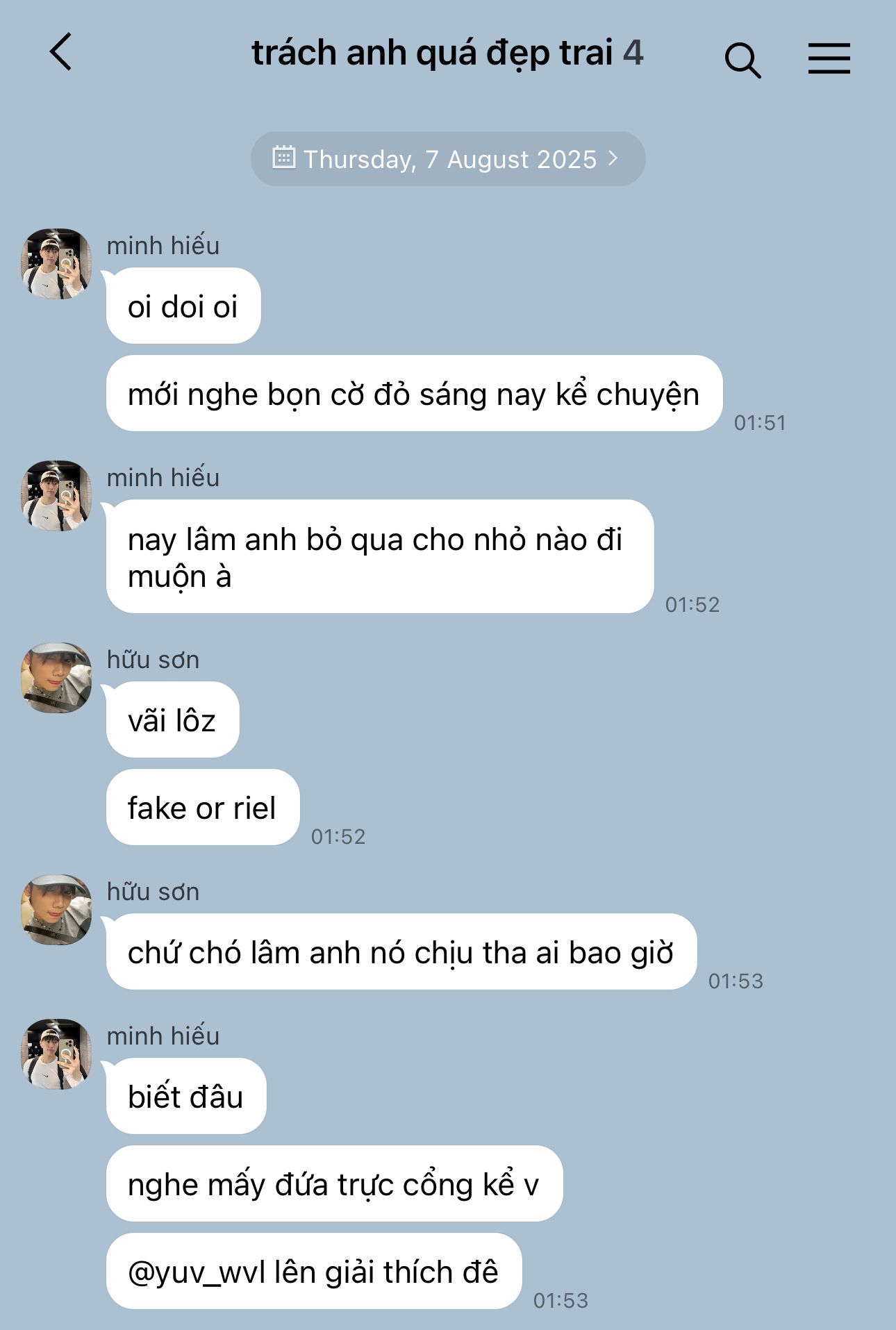Click the calendar icon in date pill

[283, 158]
